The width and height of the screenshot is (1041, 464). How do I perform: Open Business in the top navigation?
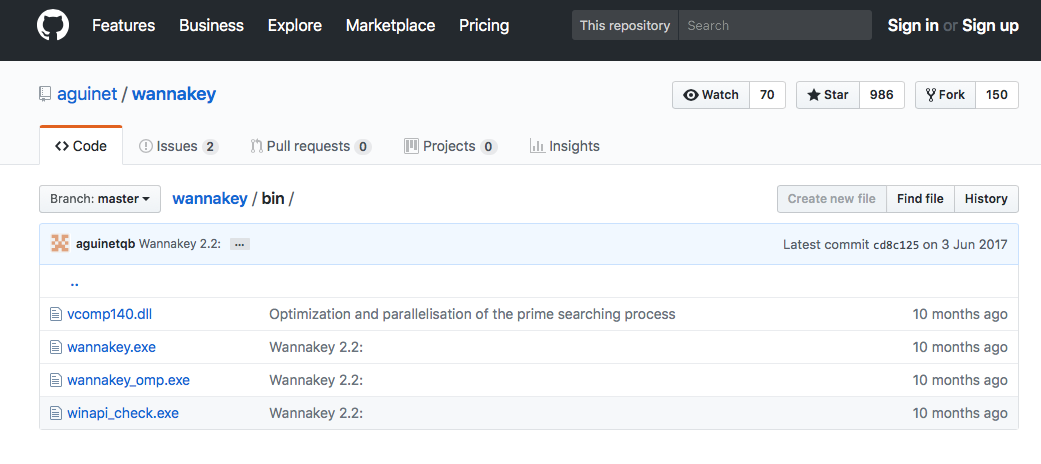(211, 25)
